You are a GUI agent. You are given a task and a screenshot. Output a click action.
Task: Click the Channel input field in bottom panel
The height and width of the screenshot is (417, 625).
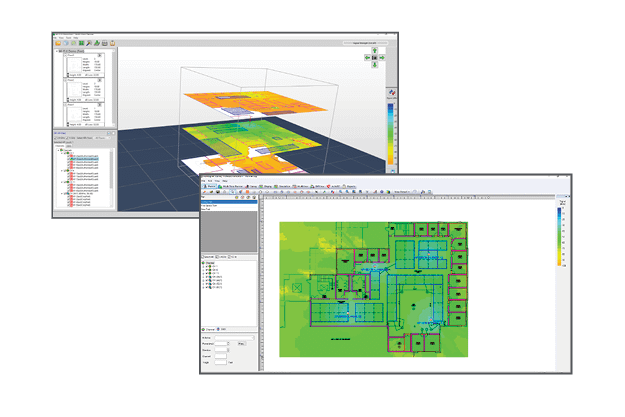(220, 354)
